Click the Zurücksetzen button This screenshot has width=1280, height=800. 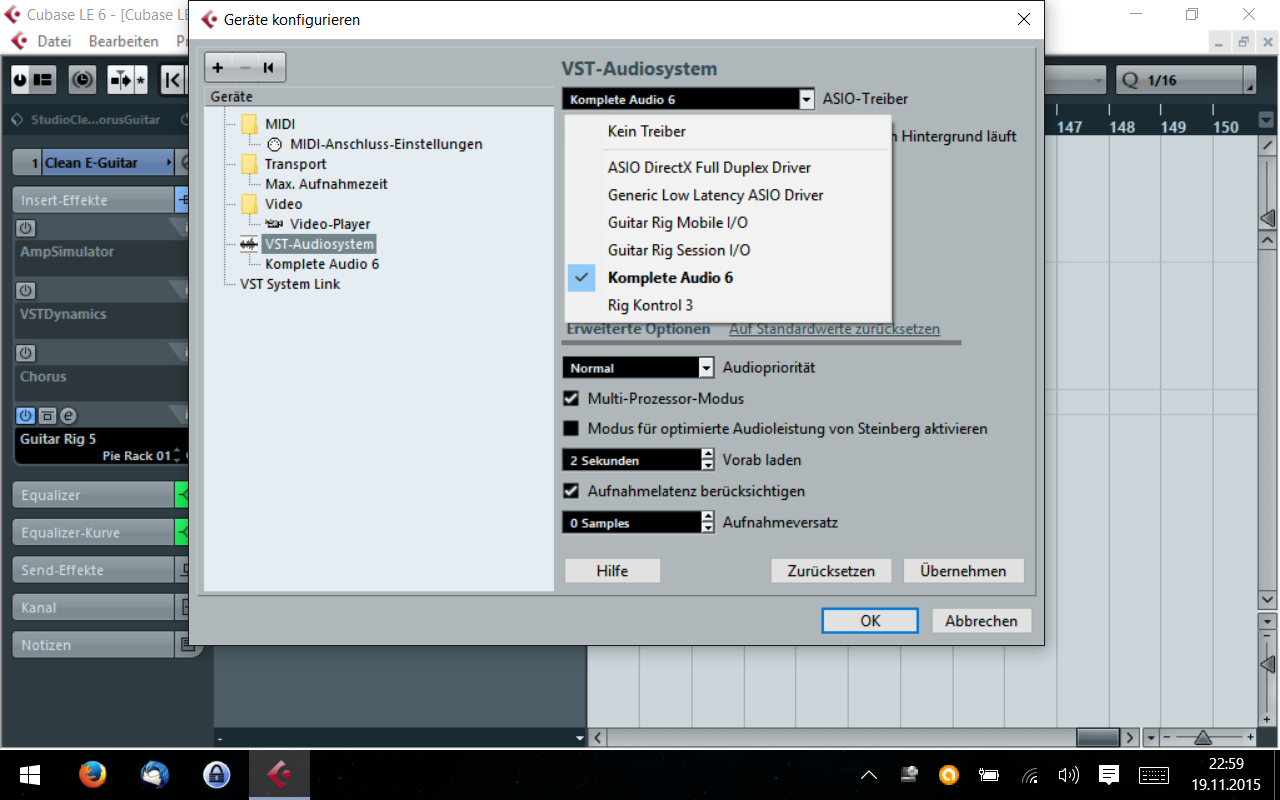(x=831, y=571)
